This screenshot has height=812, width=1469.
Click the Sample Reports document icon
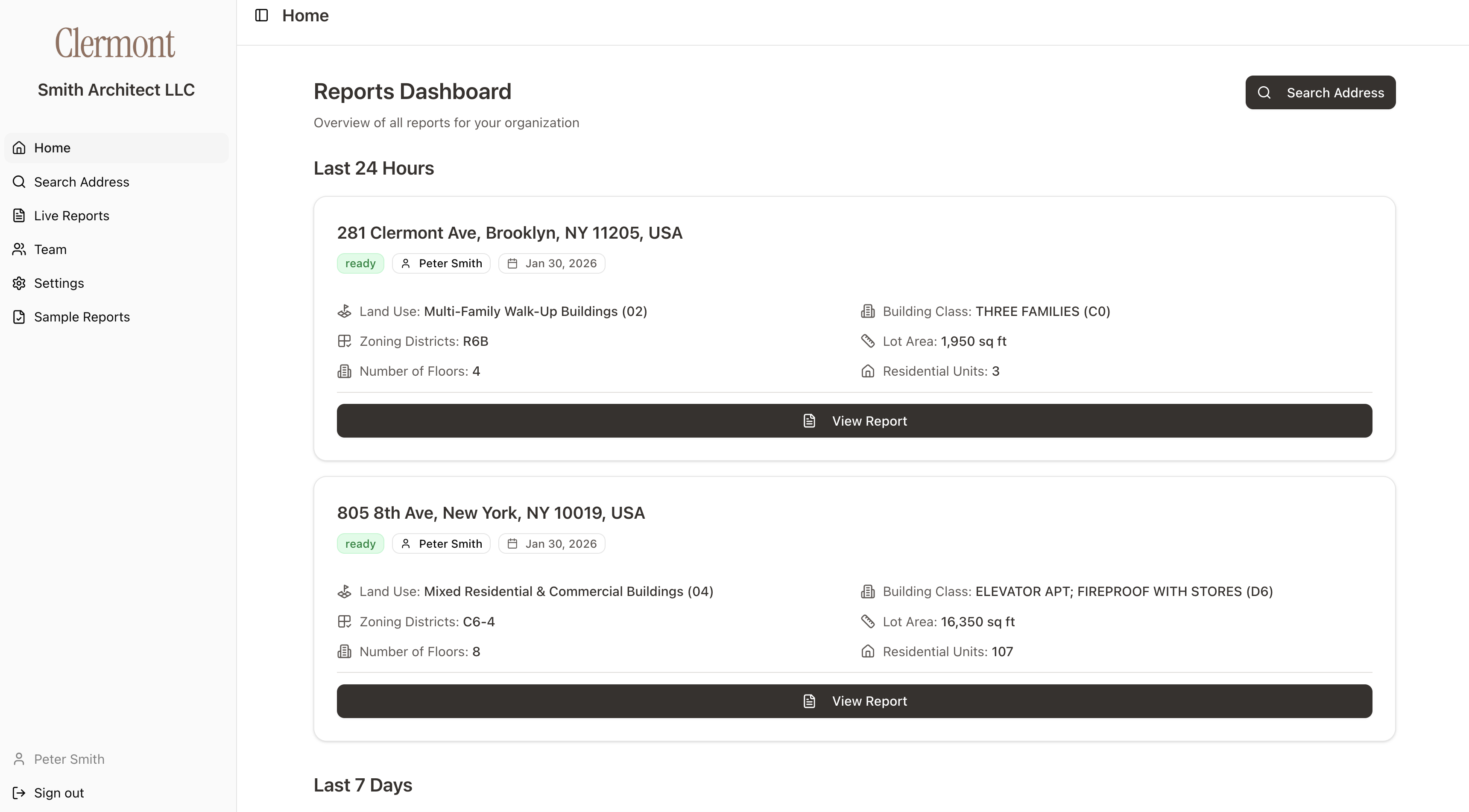[x=19, y=317]
